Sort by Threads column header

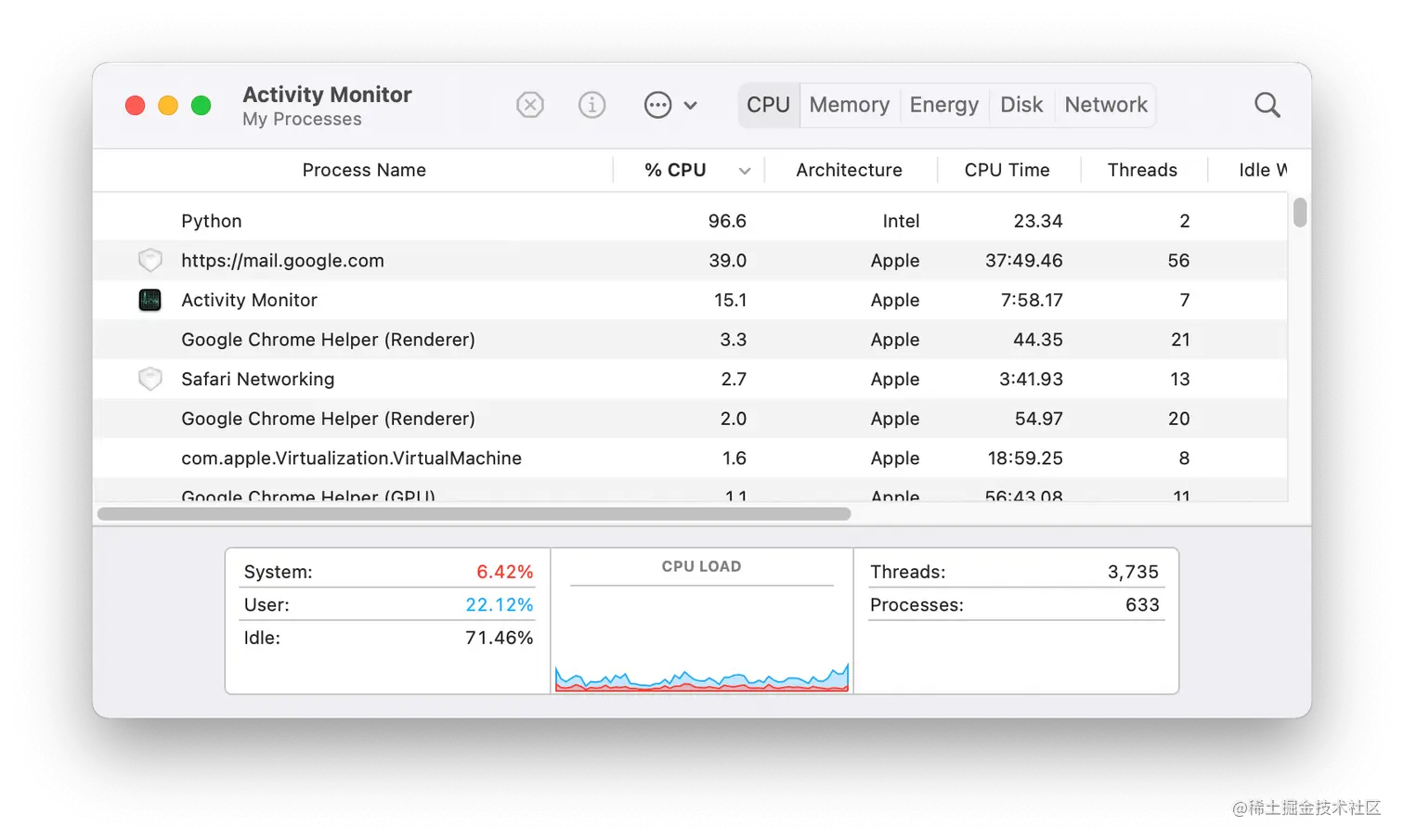[1142, 170]
